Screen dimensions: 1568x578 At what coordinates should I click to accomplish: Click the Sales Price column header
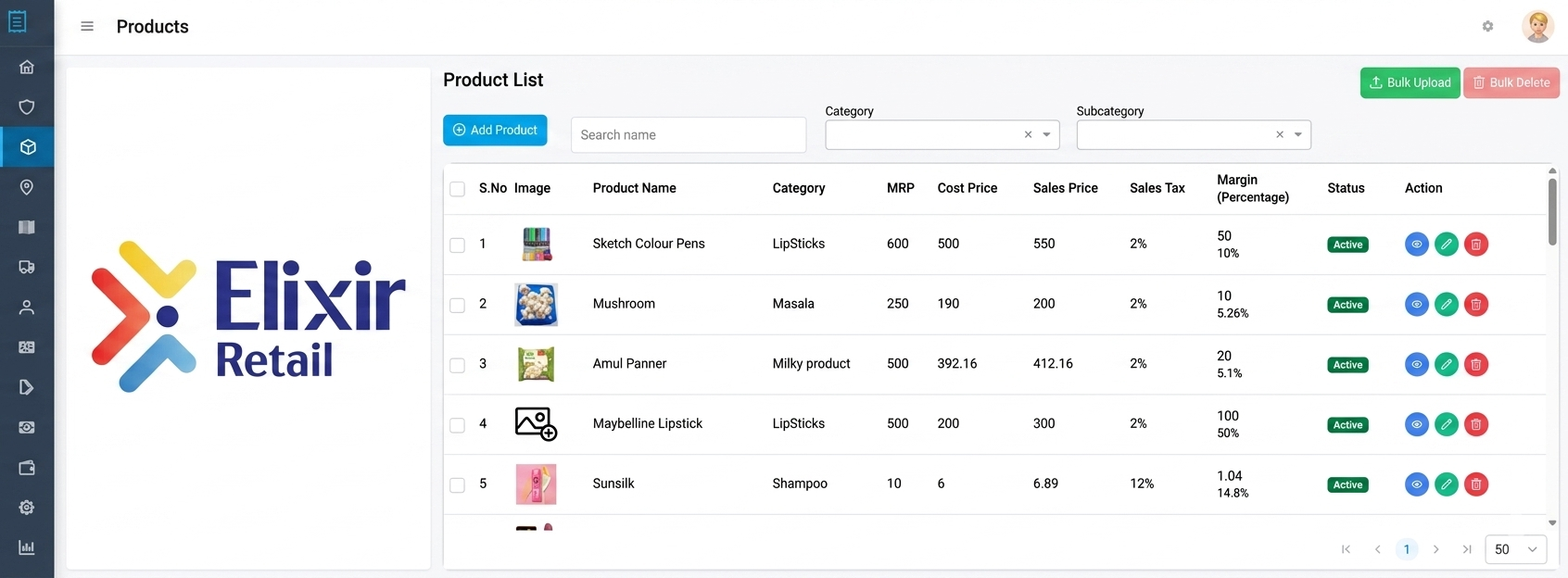(1065, 188)
